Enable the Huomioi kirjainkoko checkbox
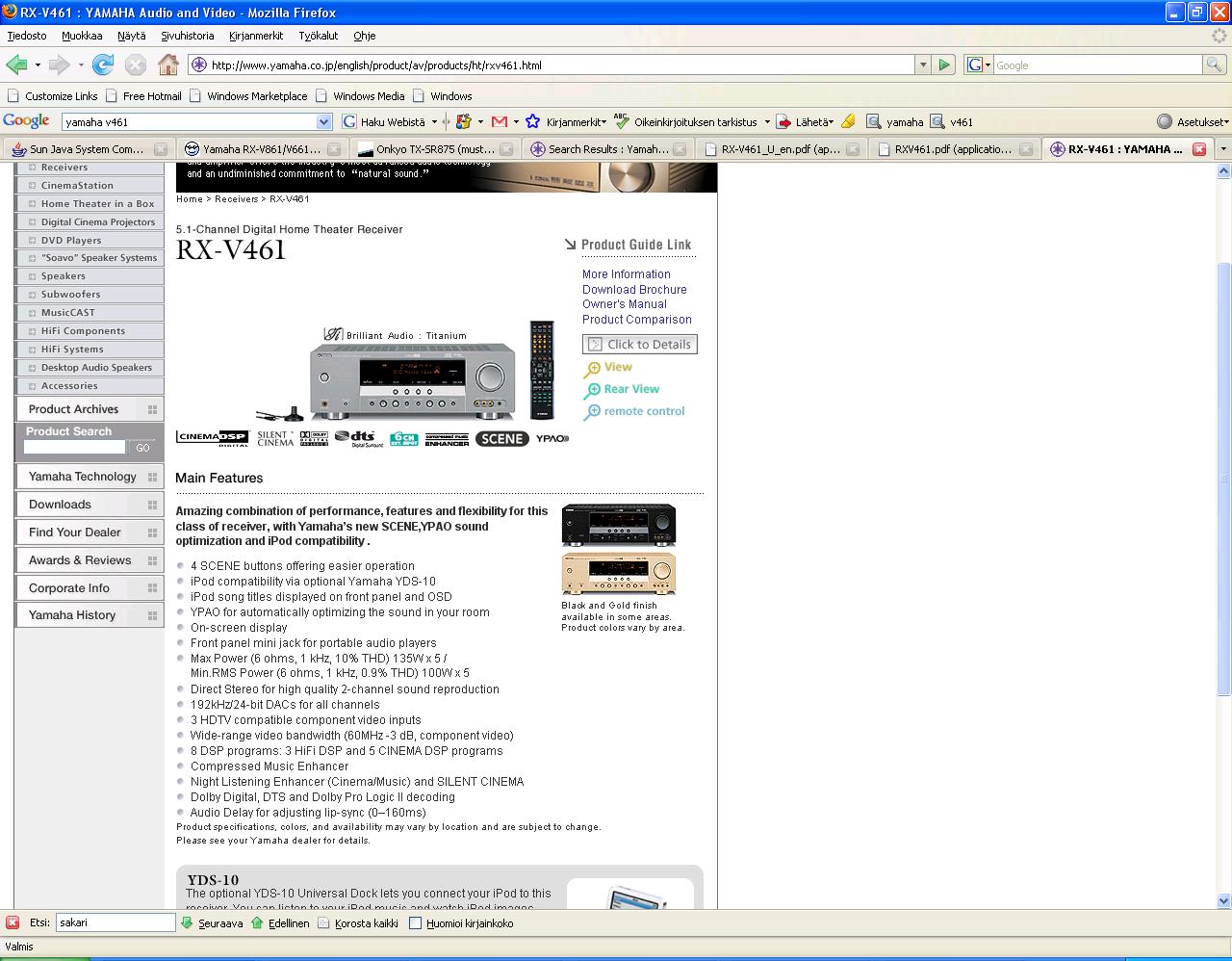 (x=416, y=922)
